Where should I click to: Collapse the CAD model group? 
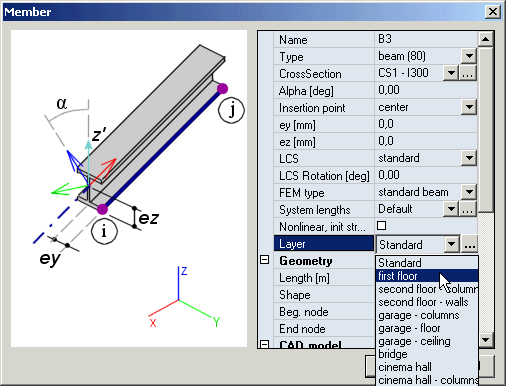[264, 344]
